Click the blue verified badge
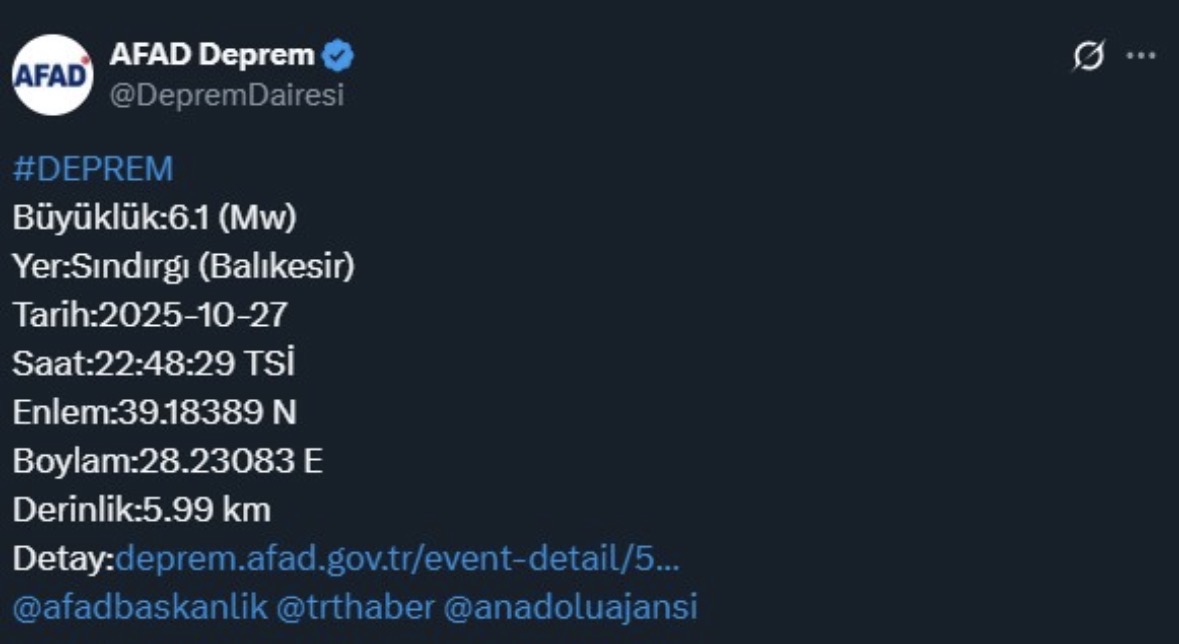The image size is (1179, 644). point(340,56)
